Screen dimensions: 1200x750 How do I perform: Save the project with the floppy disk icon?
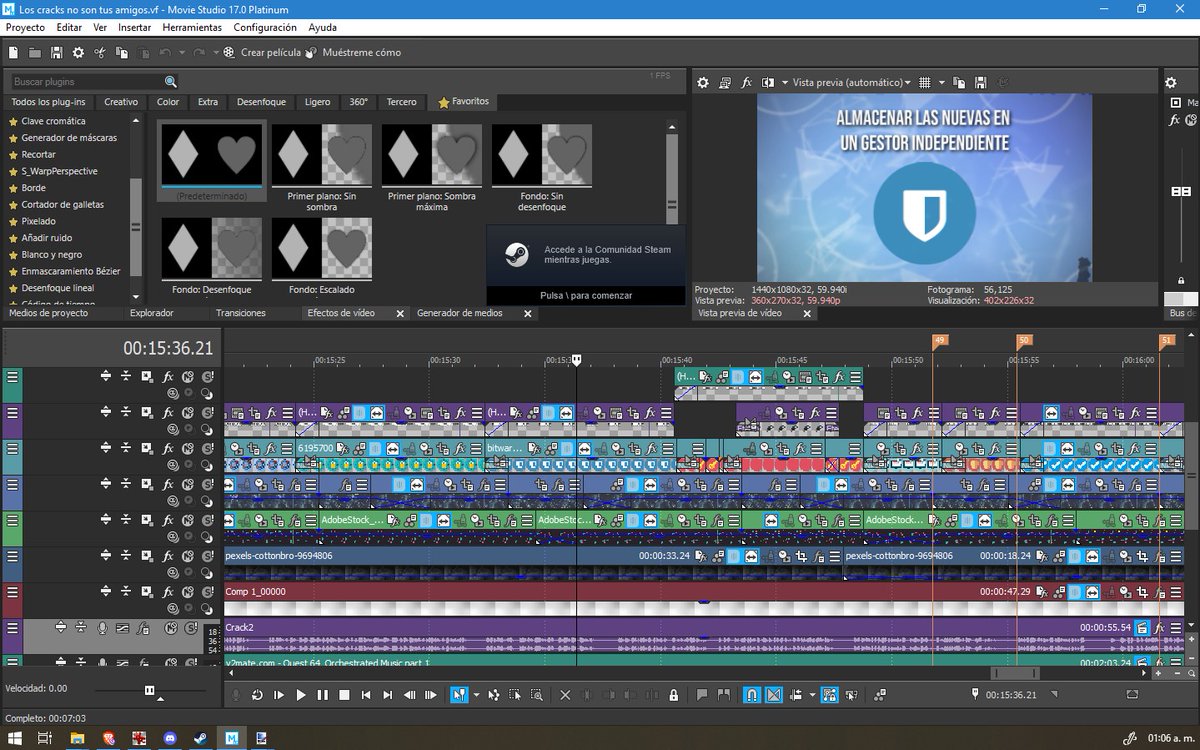coord(56,52)
